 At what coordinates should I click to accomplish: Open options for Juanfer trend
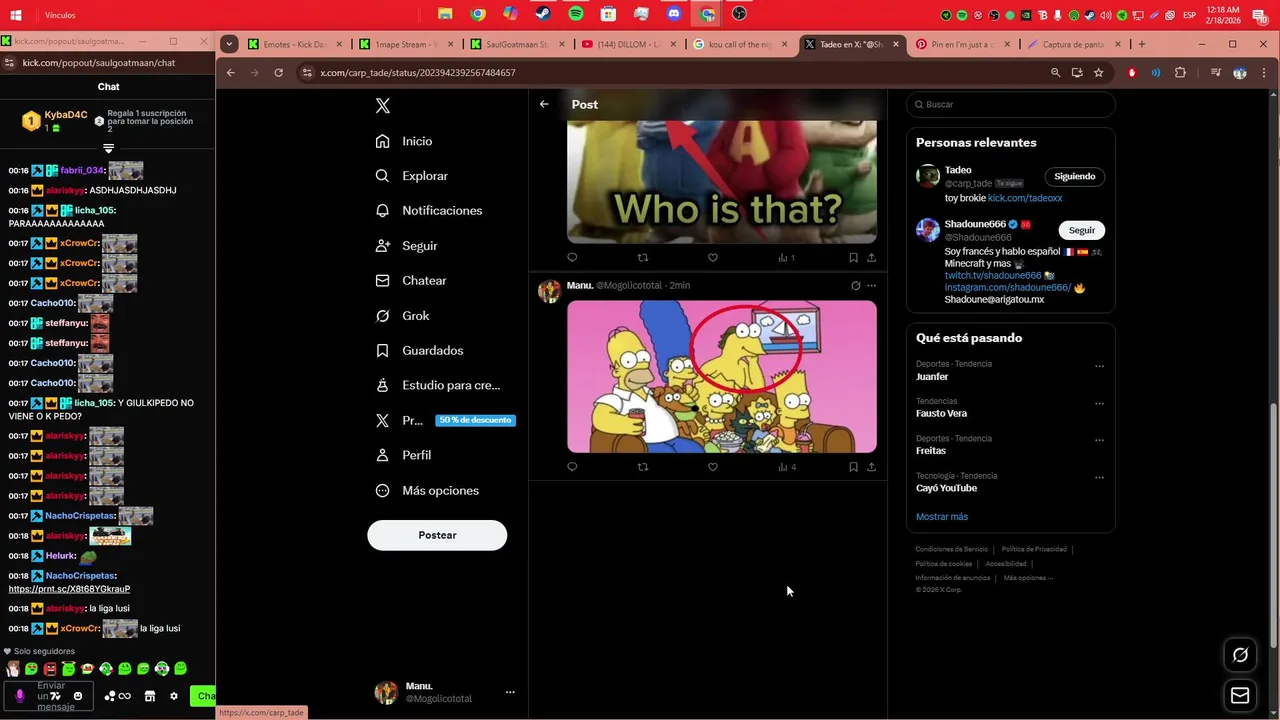tap(1099, 366)
